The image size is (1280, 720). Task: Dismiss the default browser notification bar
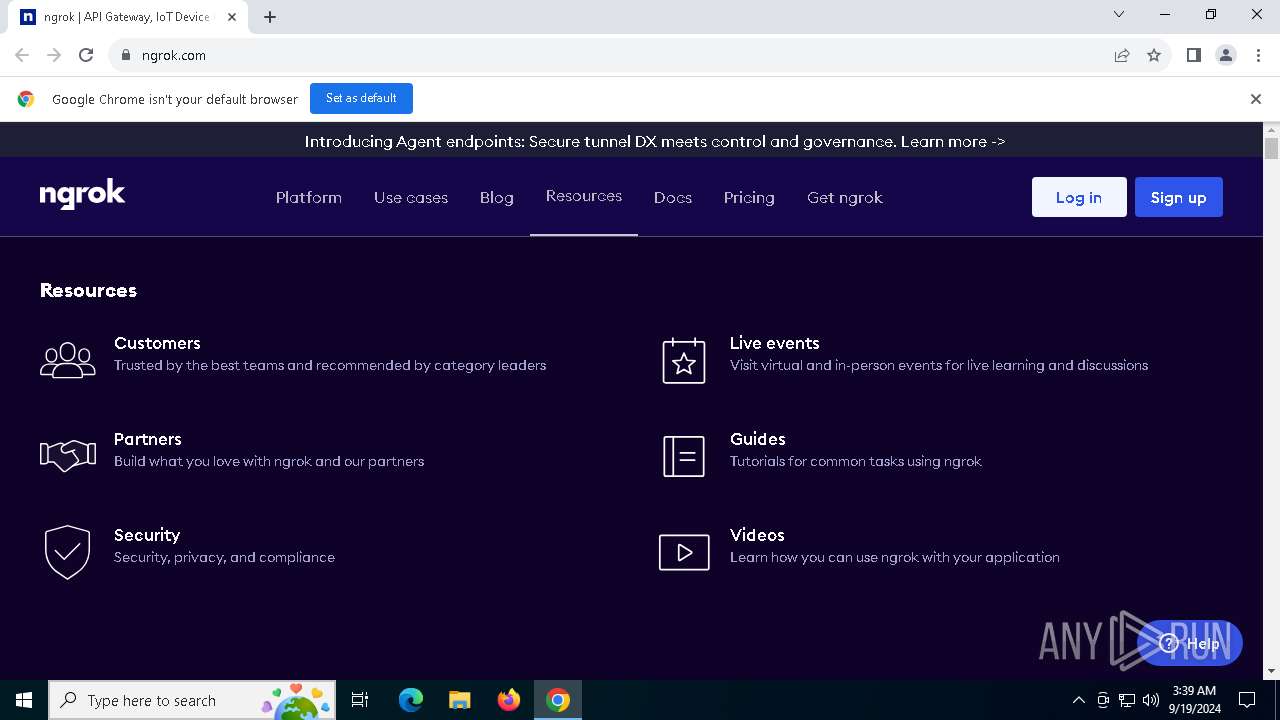(x=1256, y=99)
